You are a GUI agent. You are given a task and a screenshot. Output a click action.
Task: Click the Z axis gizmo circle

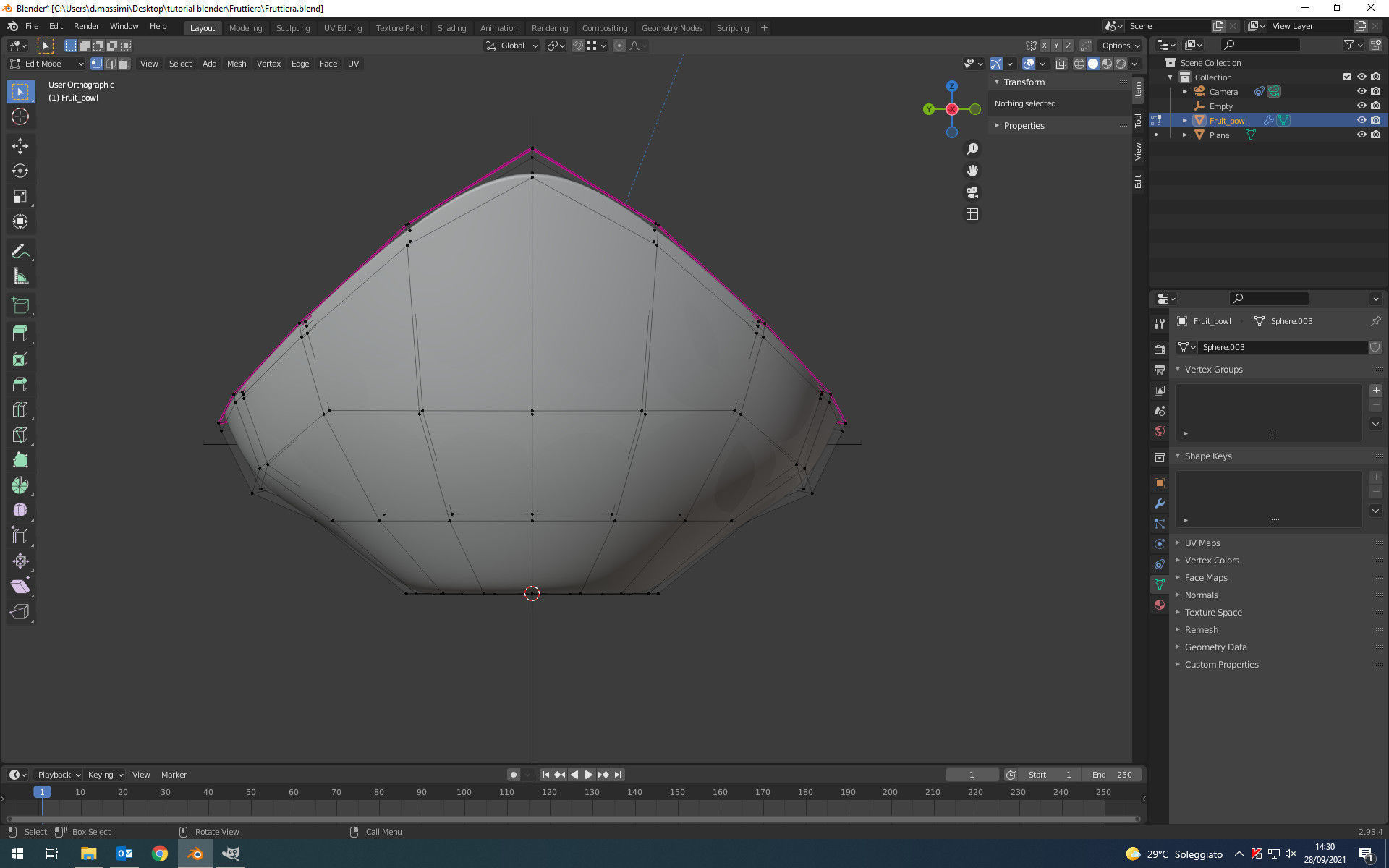pos(952,86)
